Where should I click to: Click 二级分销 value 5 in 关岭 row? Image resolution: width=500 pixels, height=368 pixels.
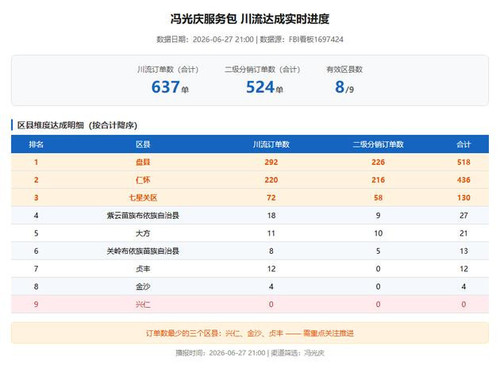(378, 251)
